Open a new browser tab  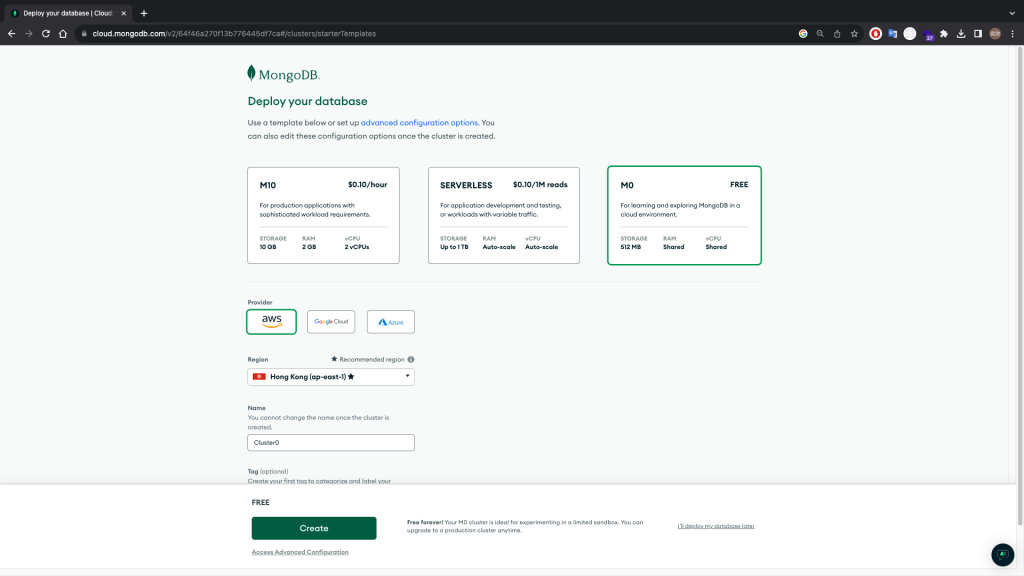pos(144,13)
